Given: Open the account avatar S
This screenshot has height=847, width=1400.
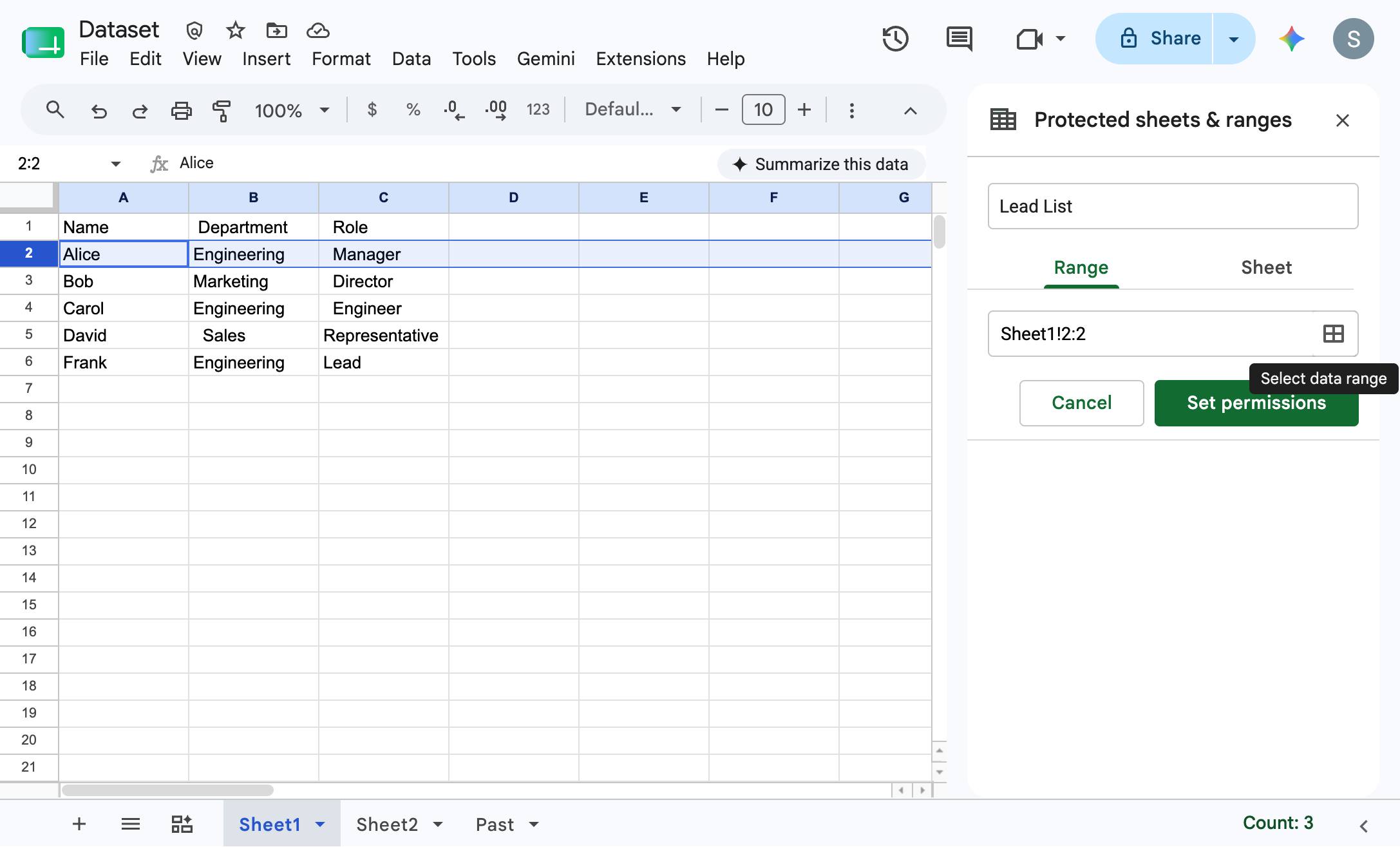Looking at the screenshot, I should coord(1353,39).
